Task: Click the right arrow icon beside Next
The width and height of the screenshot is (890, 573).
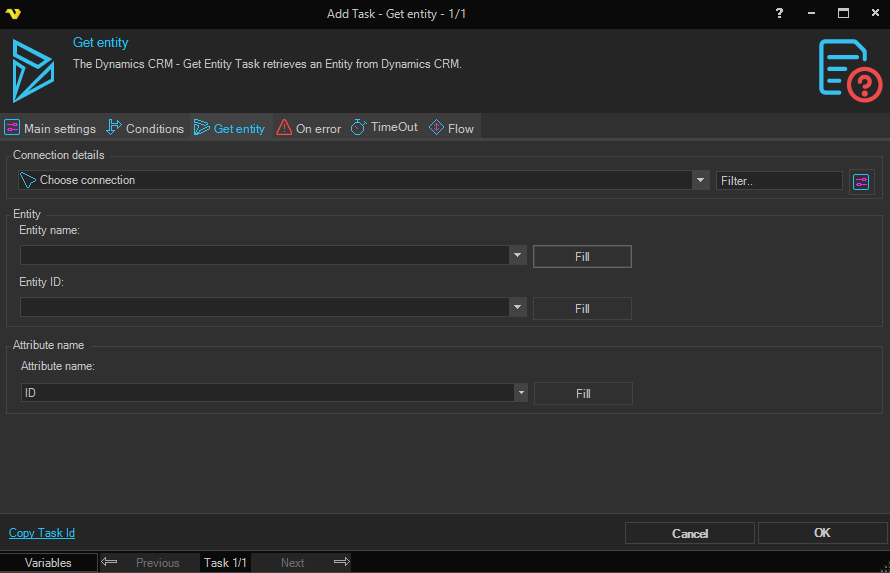Action: click(341, 562)
